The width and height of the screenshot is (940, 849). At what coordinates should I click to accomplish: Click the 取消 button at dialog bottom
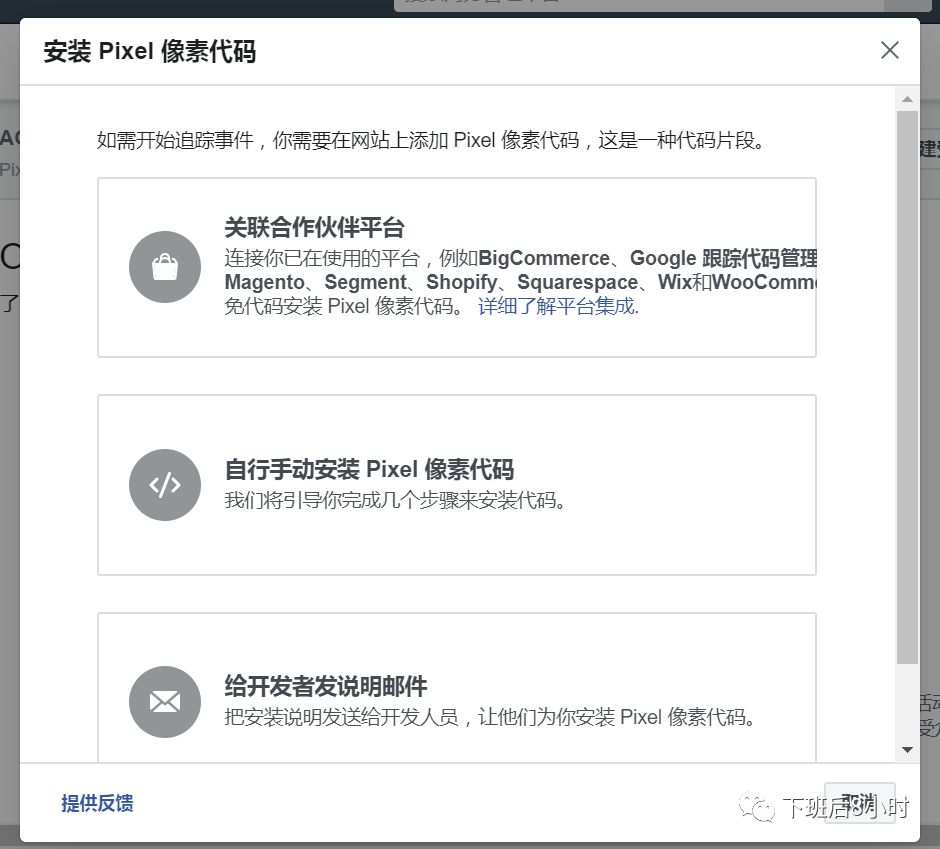pos(860,803)
